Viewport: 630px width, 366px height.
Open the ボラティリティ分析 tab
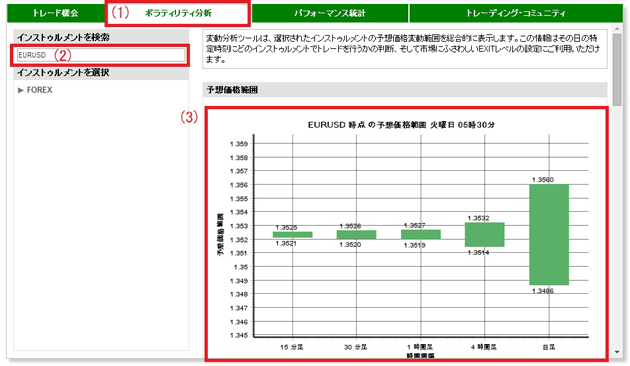(178, 13)
